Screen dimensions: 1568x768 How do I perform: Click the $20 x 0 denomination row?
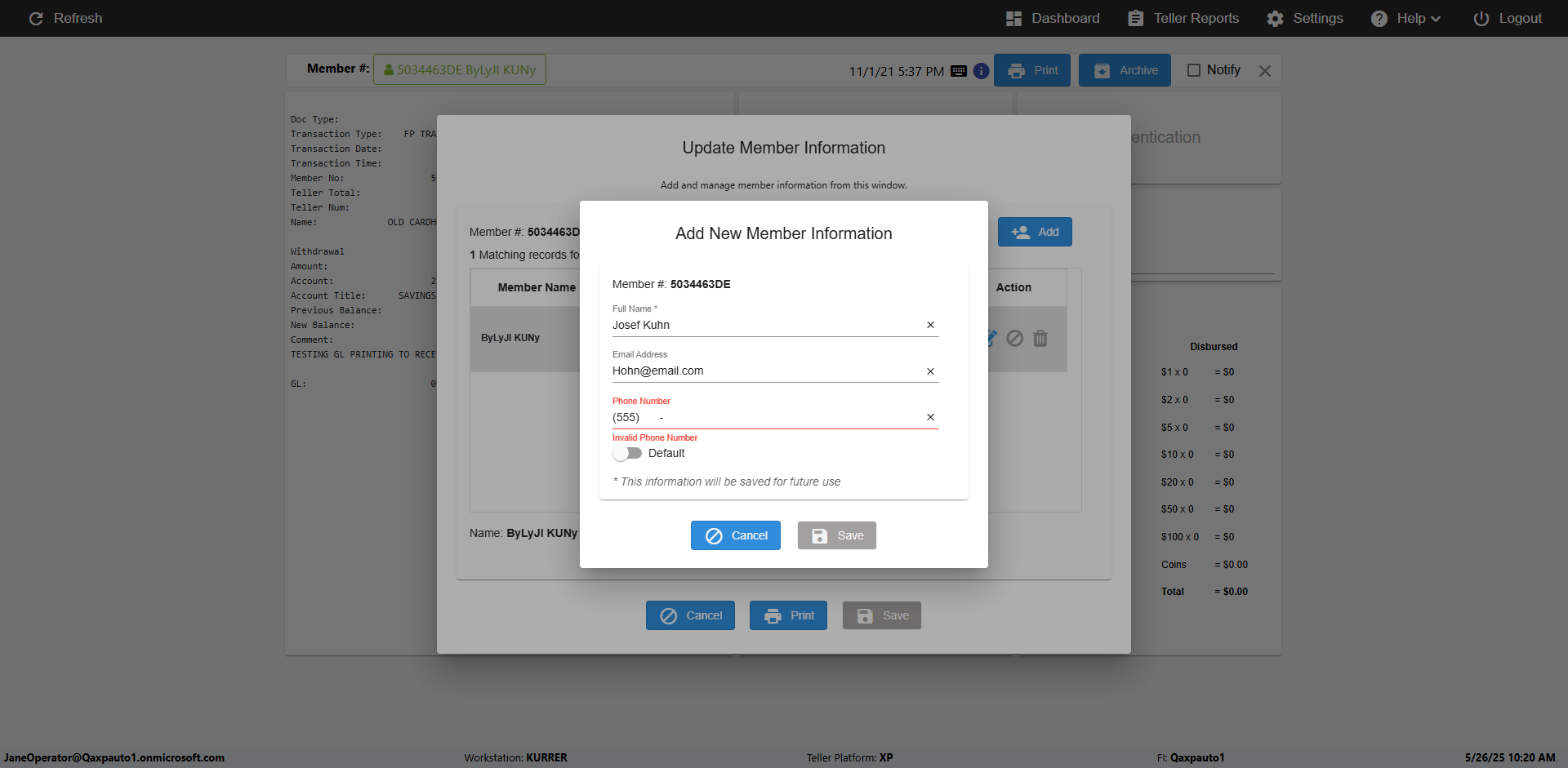(1198, 482)
